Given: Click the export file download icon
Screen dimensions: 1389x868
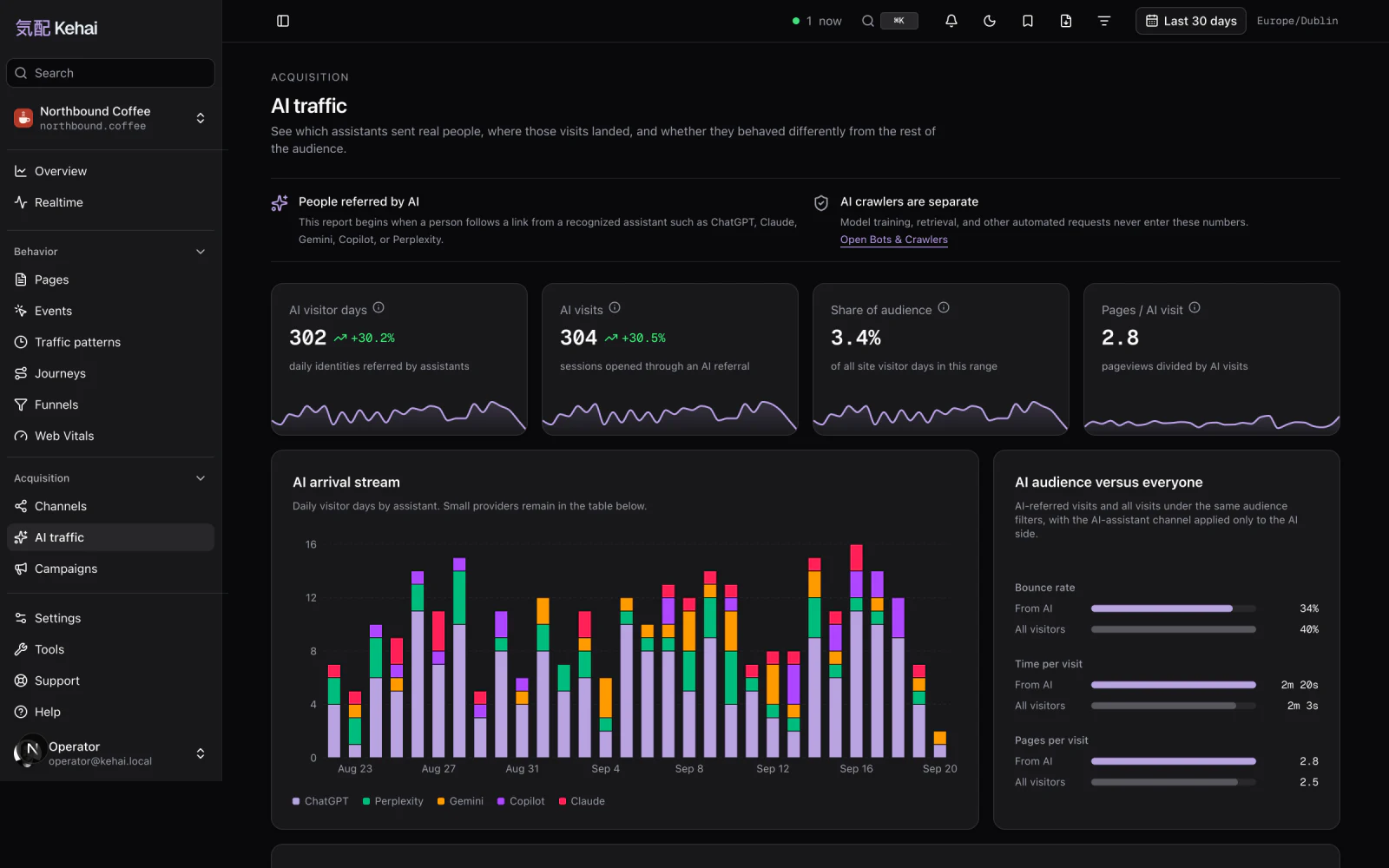Looking at the screenshot, I should point(1066,21).
